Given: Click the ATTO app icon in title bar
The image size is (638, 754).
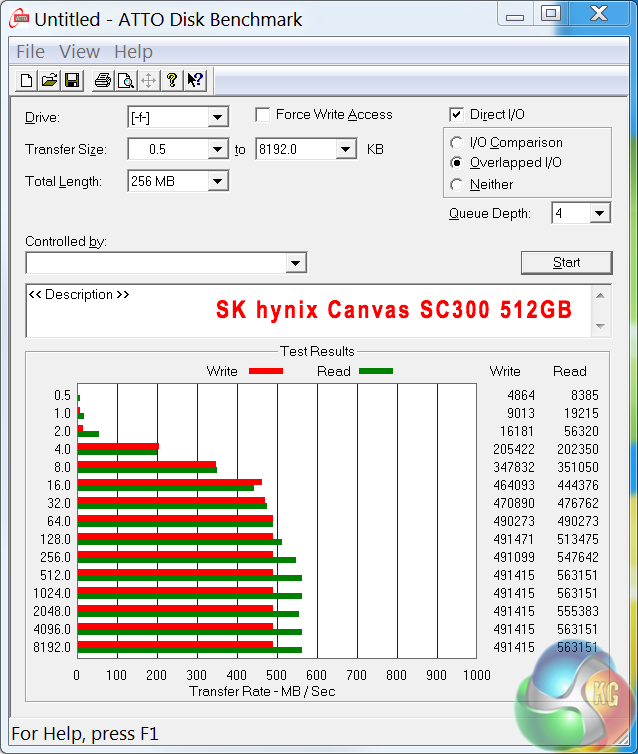Looking at the screenshot, I should 17,18.
